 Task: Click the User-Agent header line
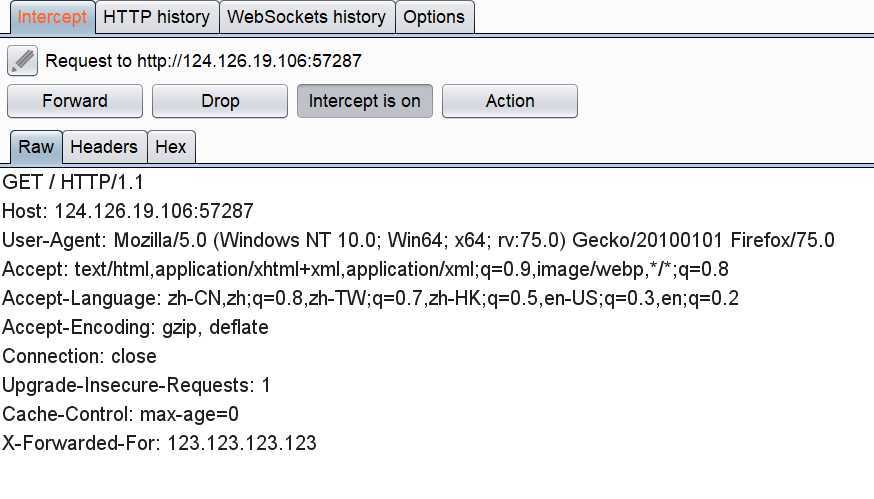(418, 240)
